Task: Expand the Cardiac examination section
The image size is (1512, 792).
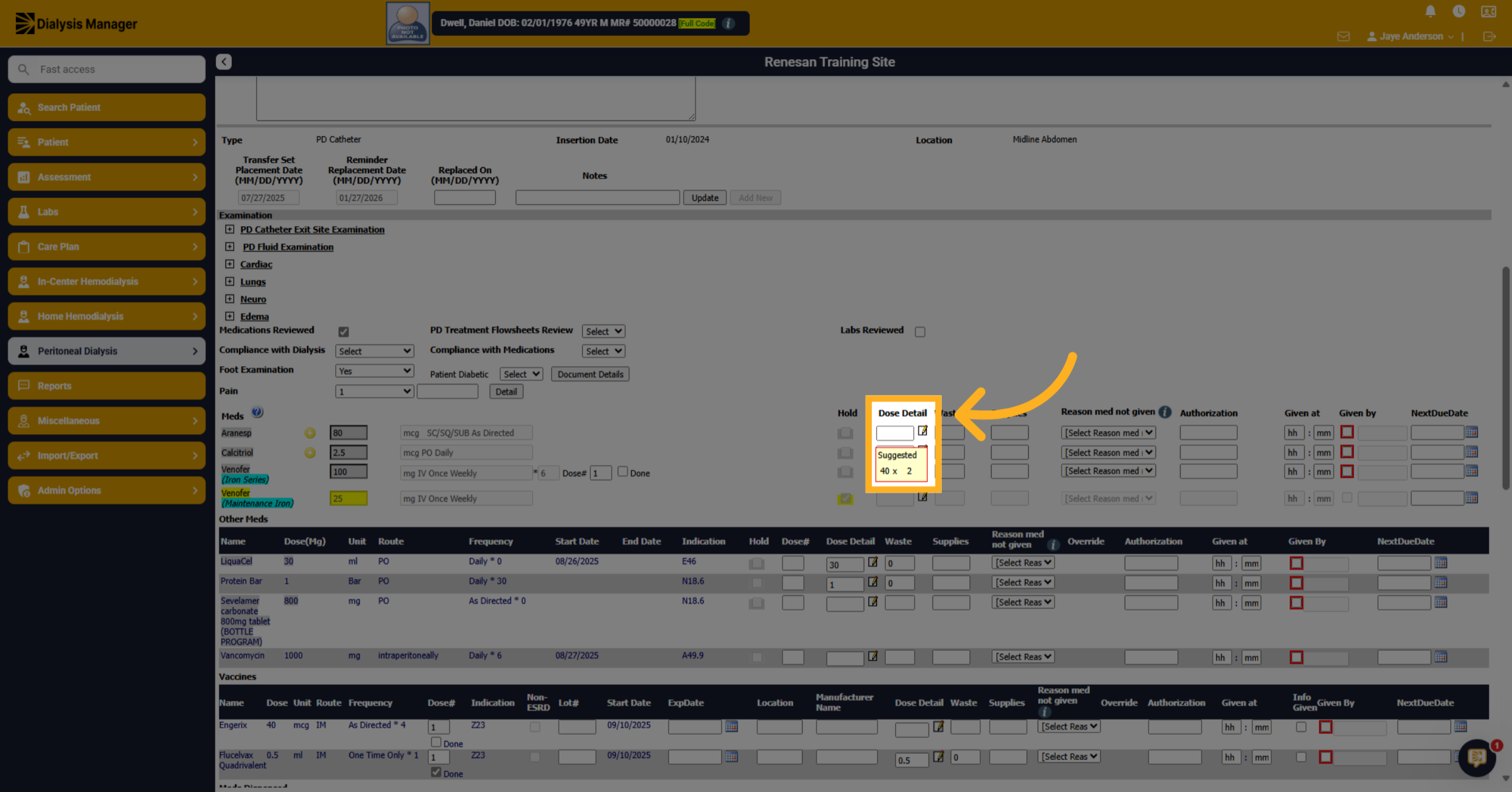Action: pyautogui.click(x=229, y=264)
